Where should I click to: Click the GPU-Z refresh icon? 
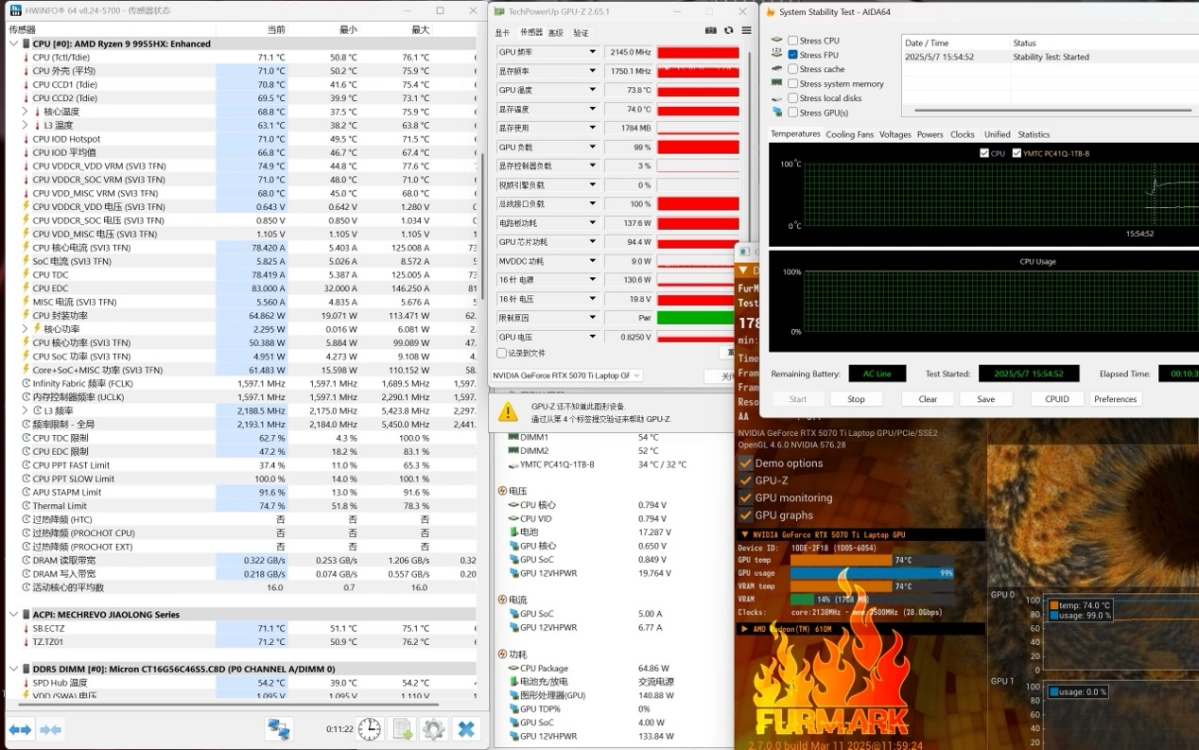[729, 32]
